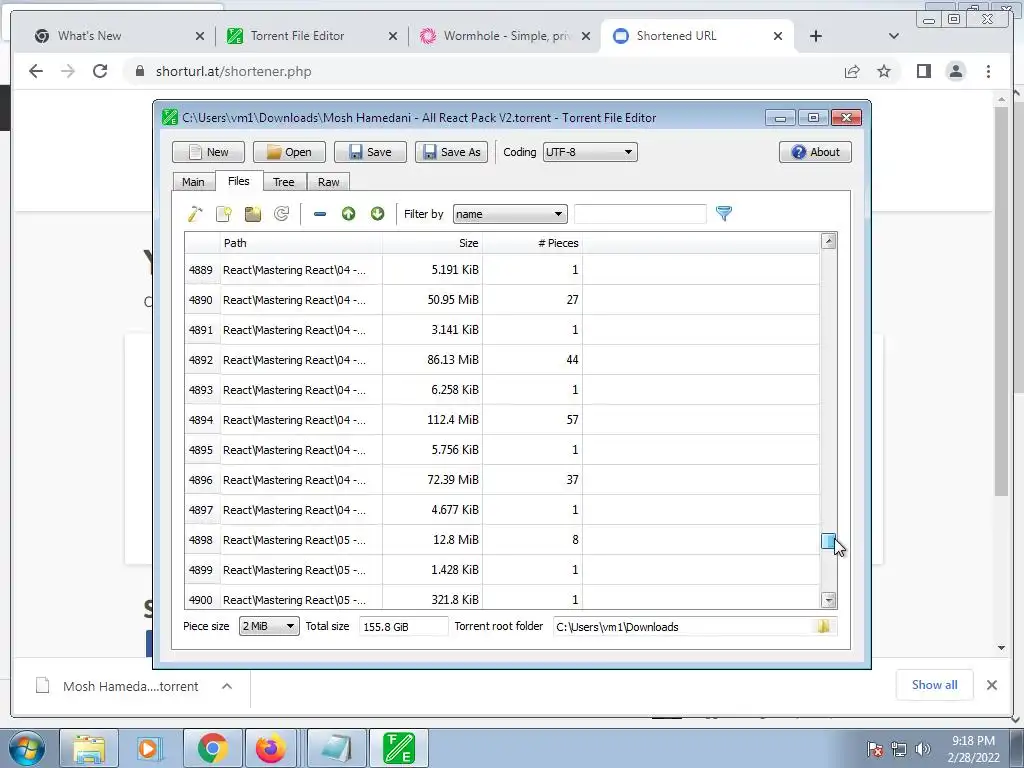Viewport: 1024px width, 768px height.
Task: Click the wand make-torrent icon
Action: 195,214
